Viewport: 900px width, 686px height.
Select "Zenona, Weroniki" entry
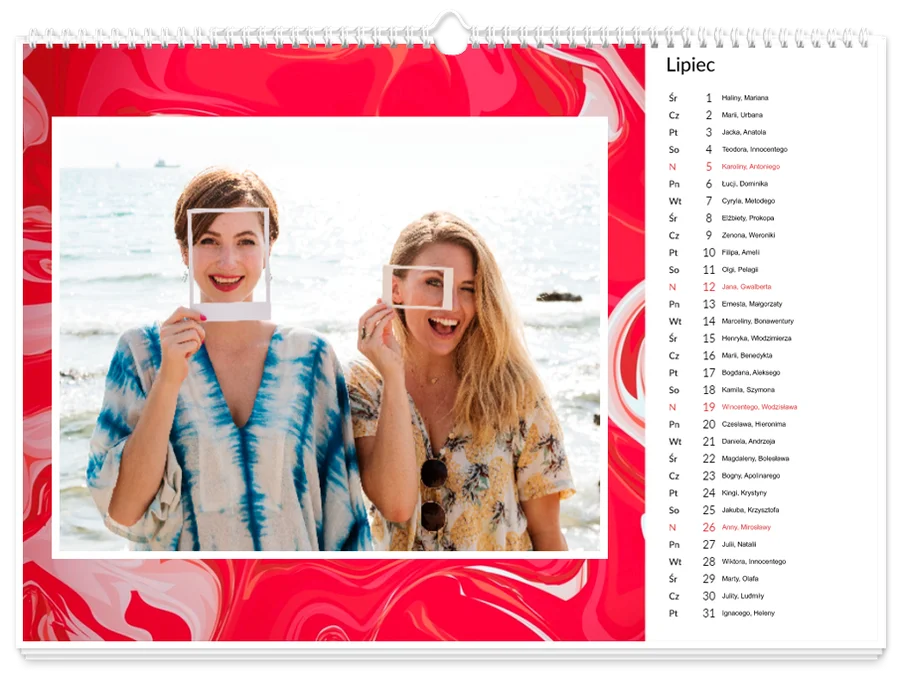coord(748,235)
